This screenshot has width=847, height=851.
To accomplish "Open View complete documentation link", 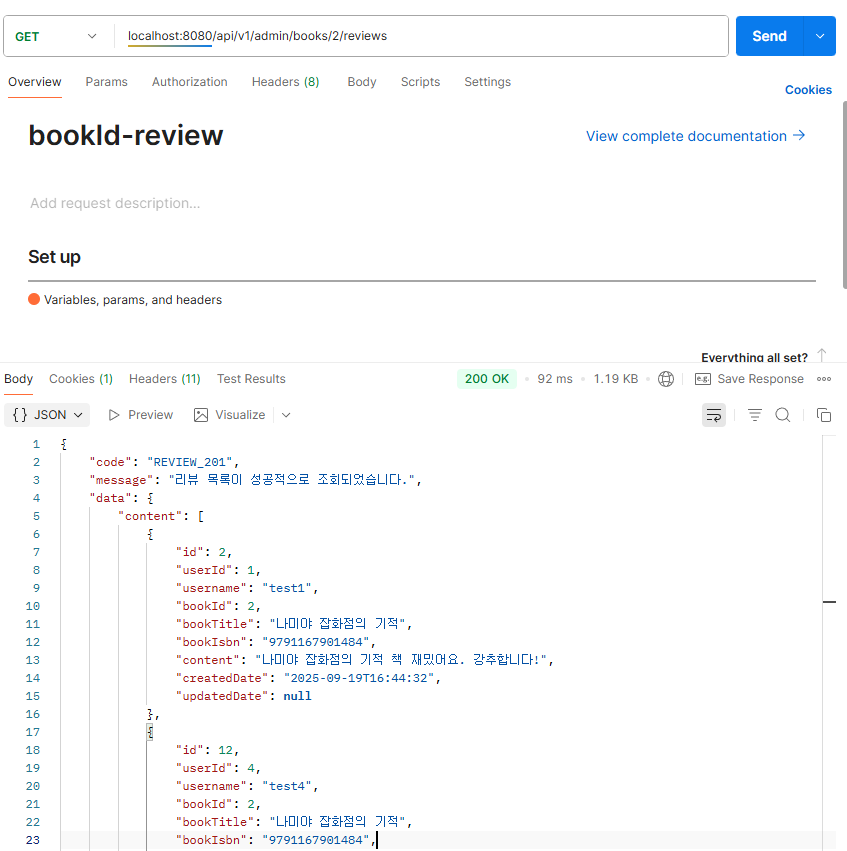I will click(696, 136).
